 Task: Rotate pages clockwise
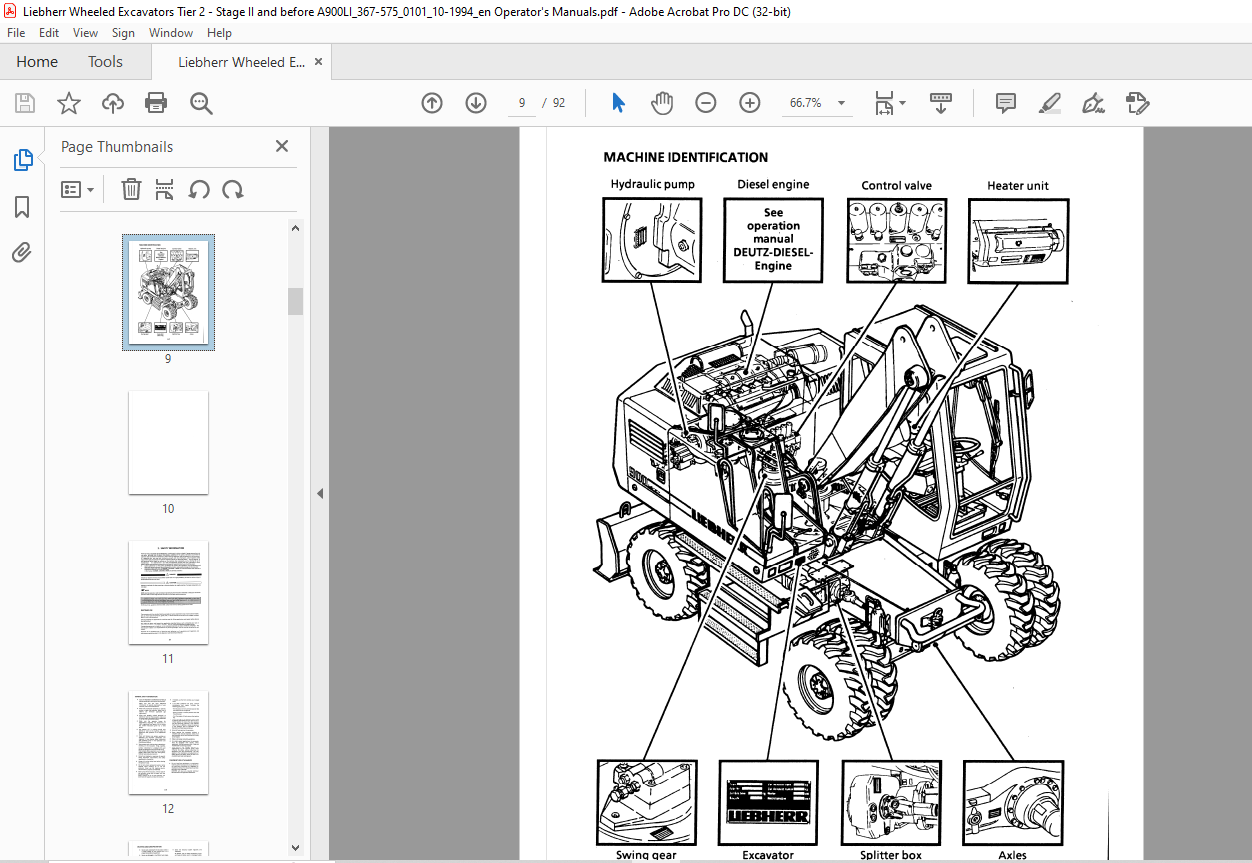(x=233, y=189)
